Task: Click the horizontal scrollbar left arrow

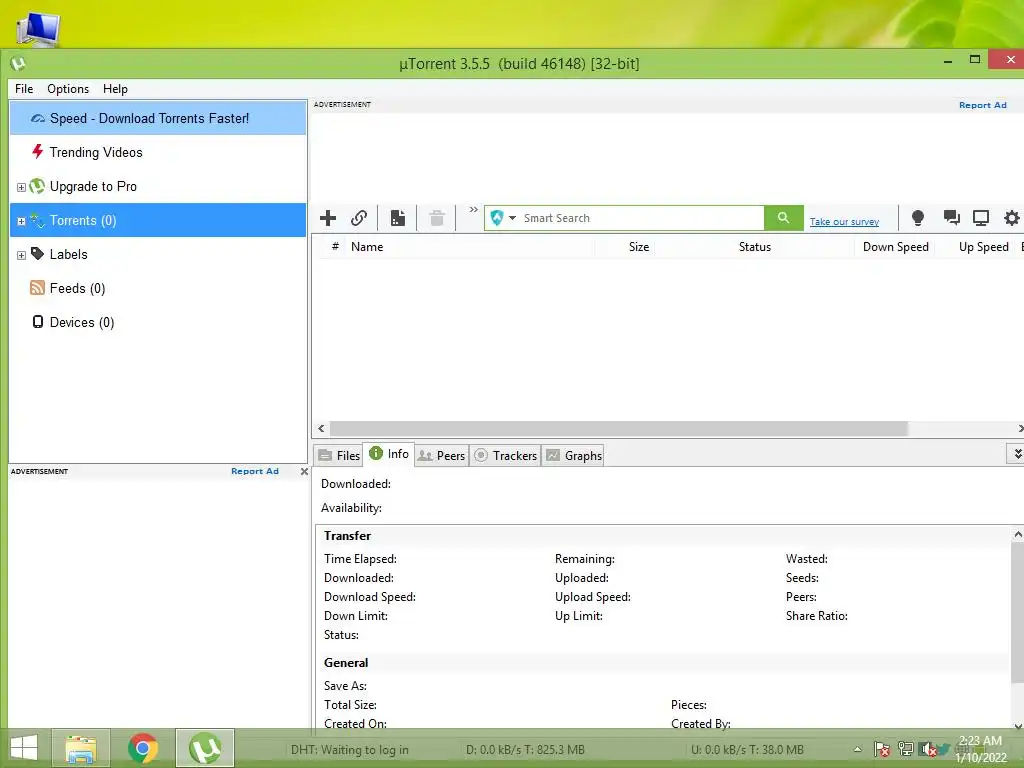Action: (321, 428)
